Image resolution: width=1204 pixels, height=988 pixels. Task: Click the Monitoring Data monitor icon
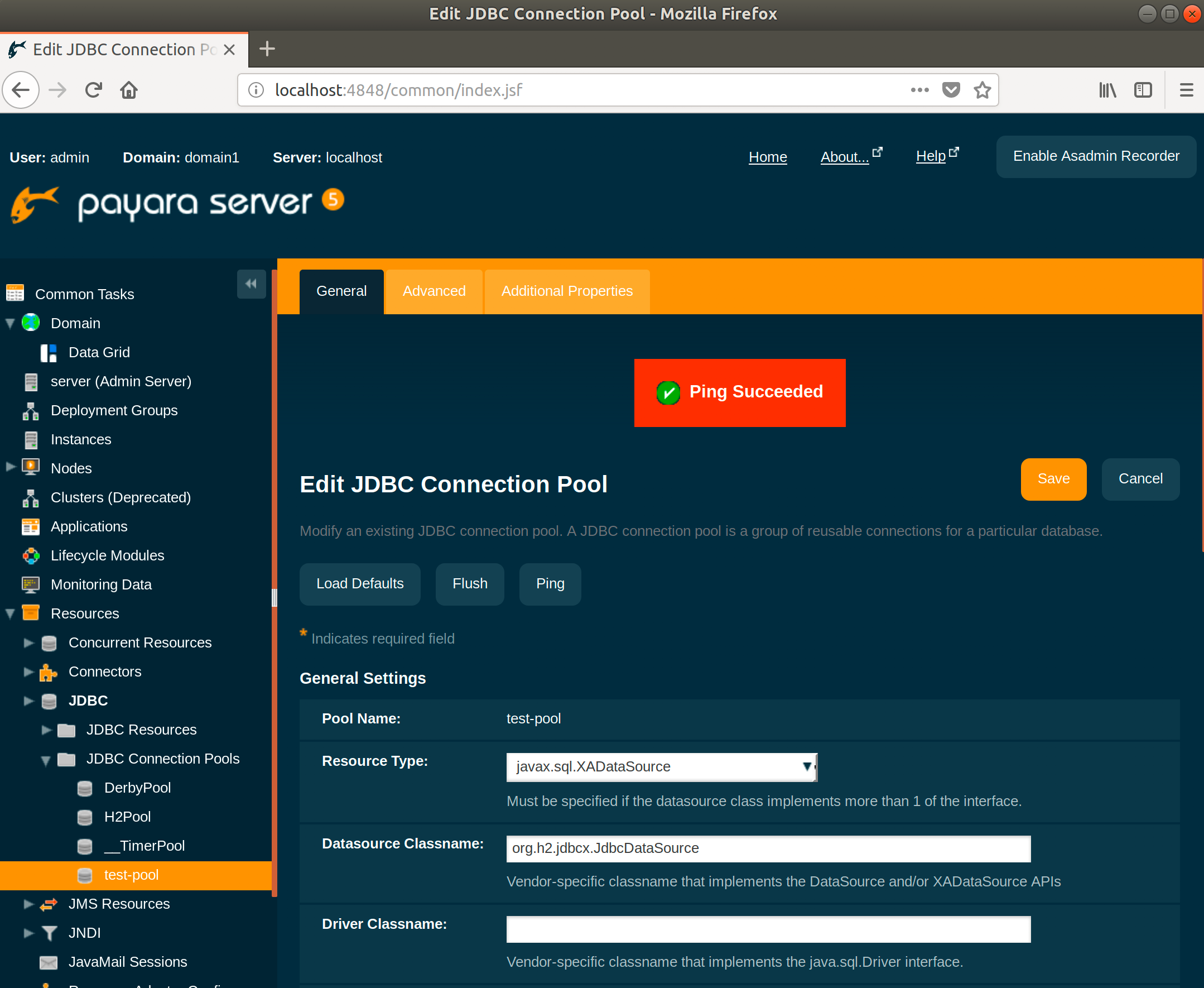(31, 584)
